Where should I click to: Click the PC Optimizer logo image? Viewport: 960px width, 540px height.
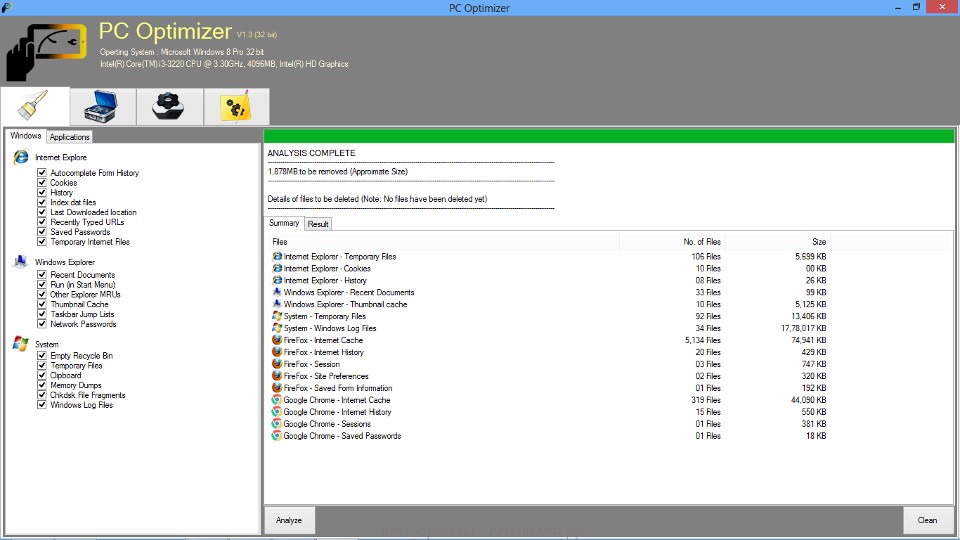tap(47, 52)
